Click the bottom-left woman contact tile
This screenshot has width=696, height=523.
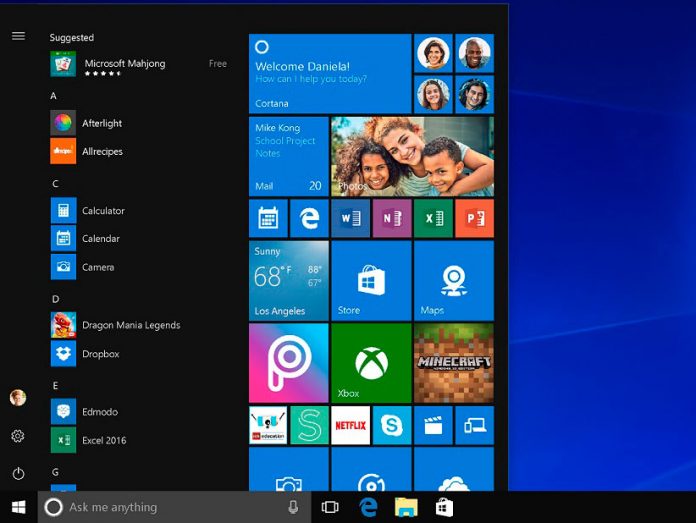tap(433, 95)
